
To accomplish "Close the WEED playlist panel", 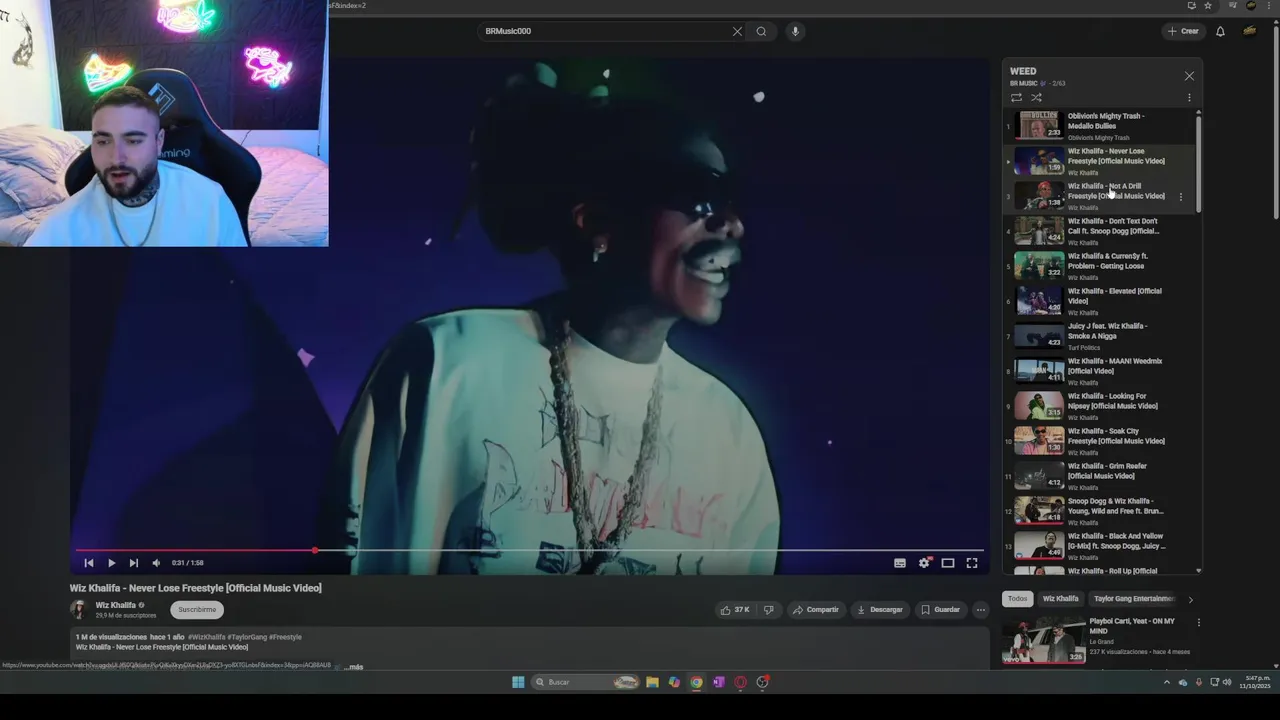I will click(1189, 76).
